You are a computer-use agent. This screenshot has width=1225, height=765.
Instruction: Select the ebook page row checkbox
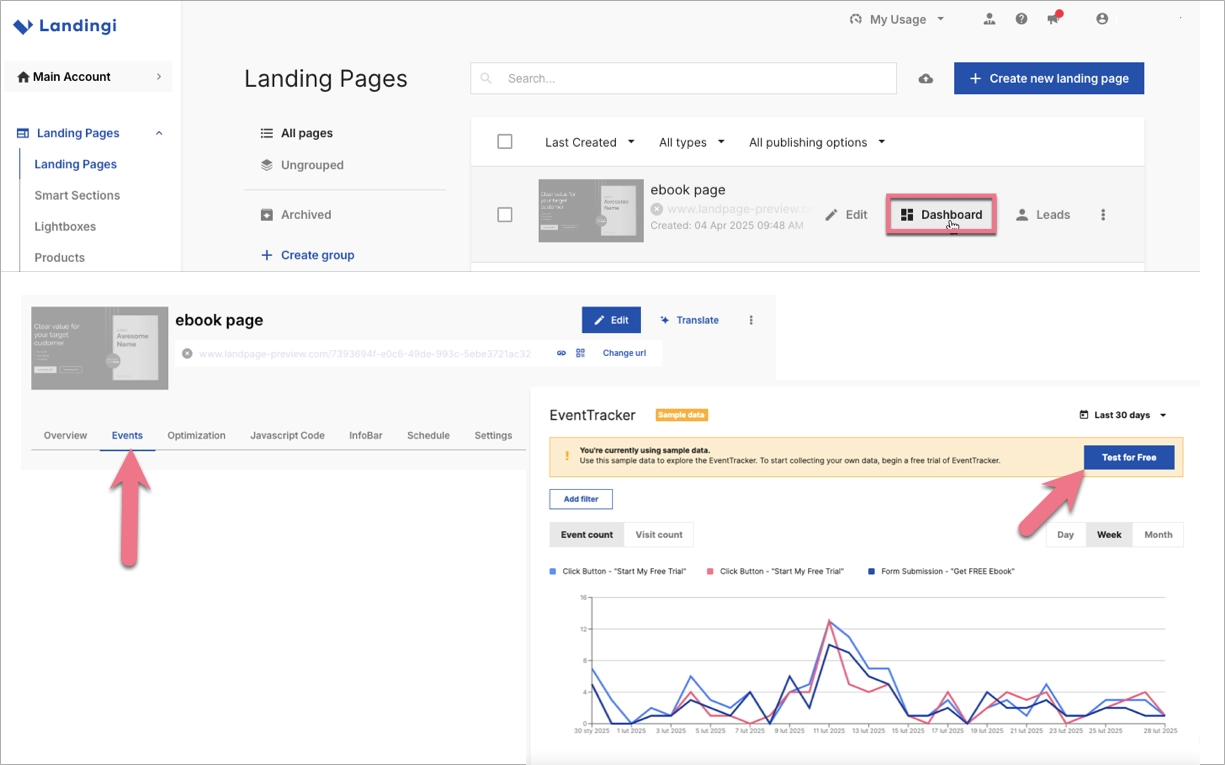pyautogui.click(x=505, y=214)
